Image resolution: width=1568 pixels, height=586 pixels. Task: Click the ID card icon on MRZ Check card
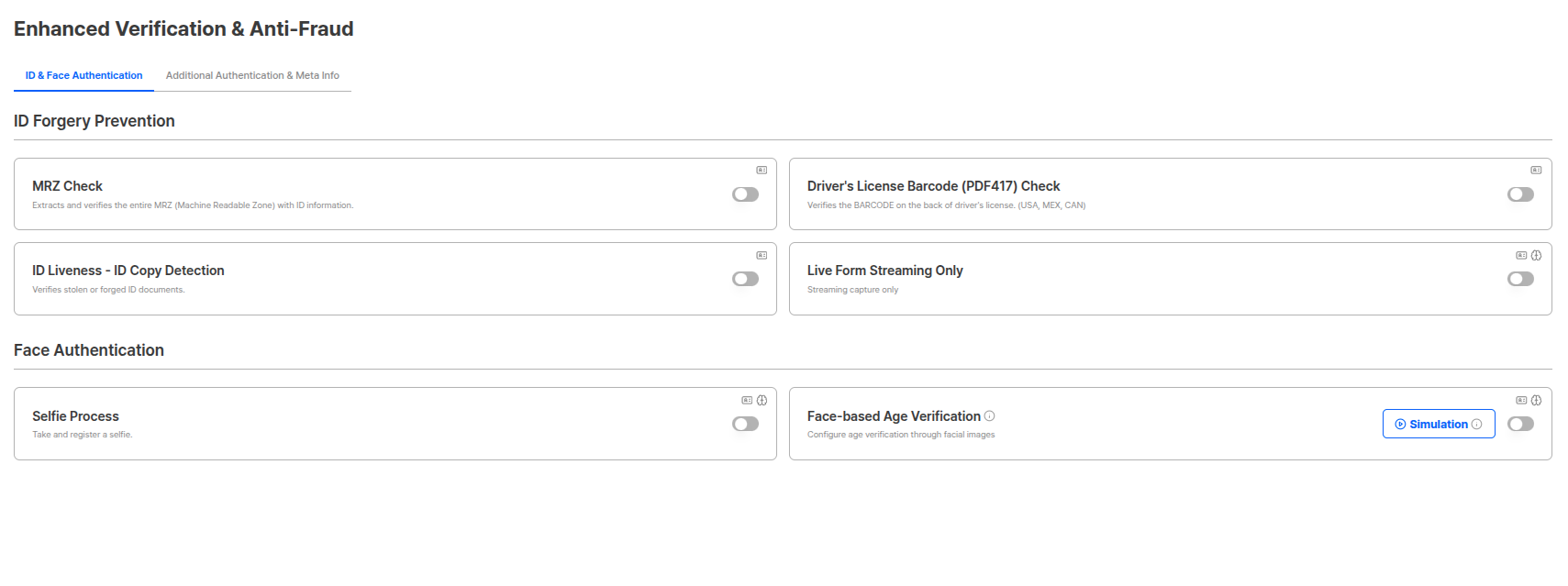(762, 169)
